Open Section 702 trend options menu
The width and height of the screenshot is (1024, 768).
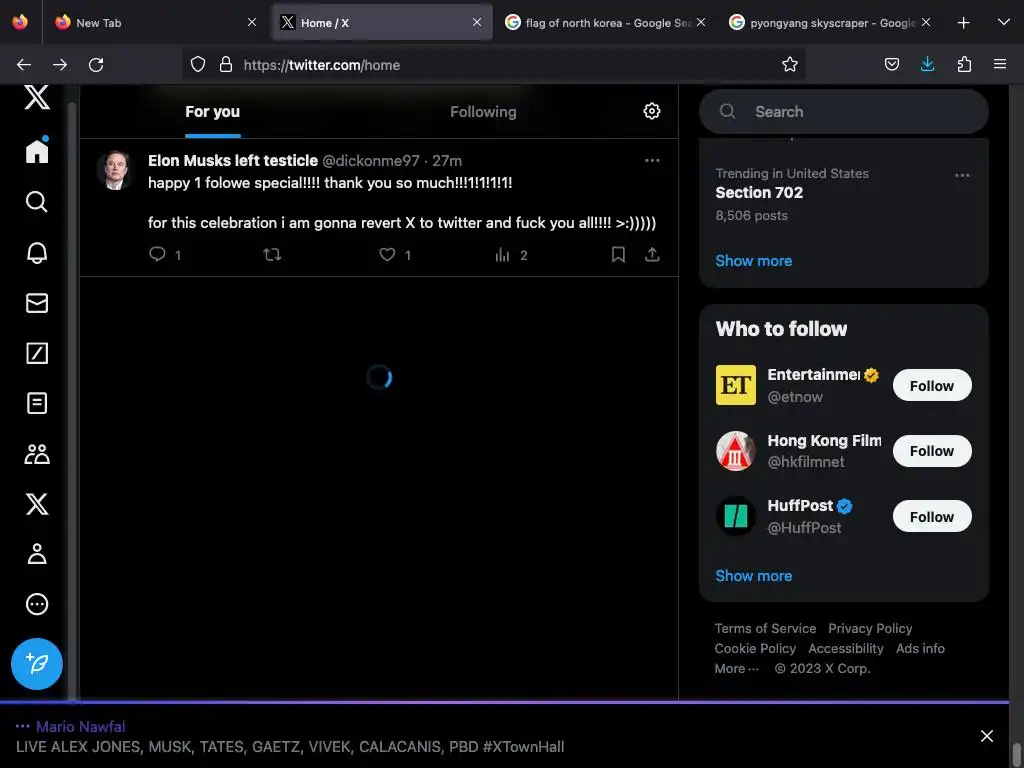point(962,175)
